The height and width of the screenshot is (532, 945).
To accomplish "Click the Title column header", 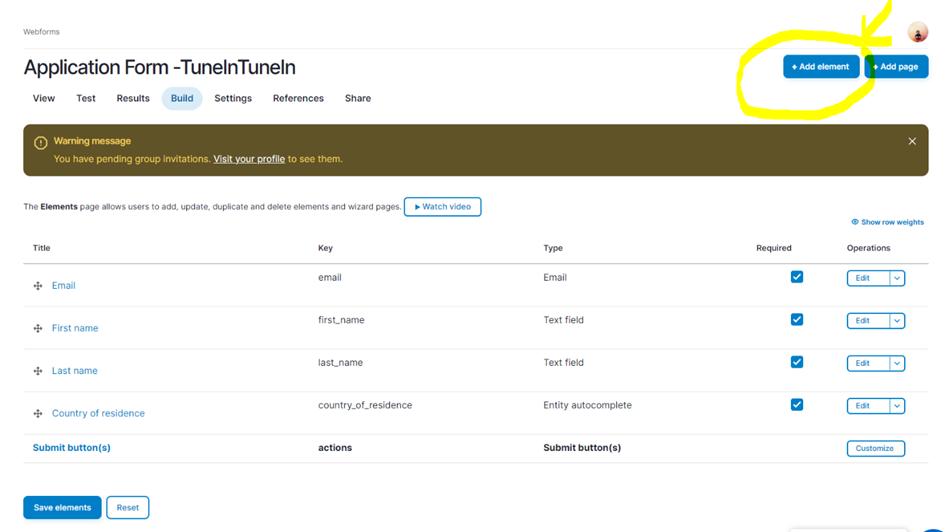I will tap(42, 248).
